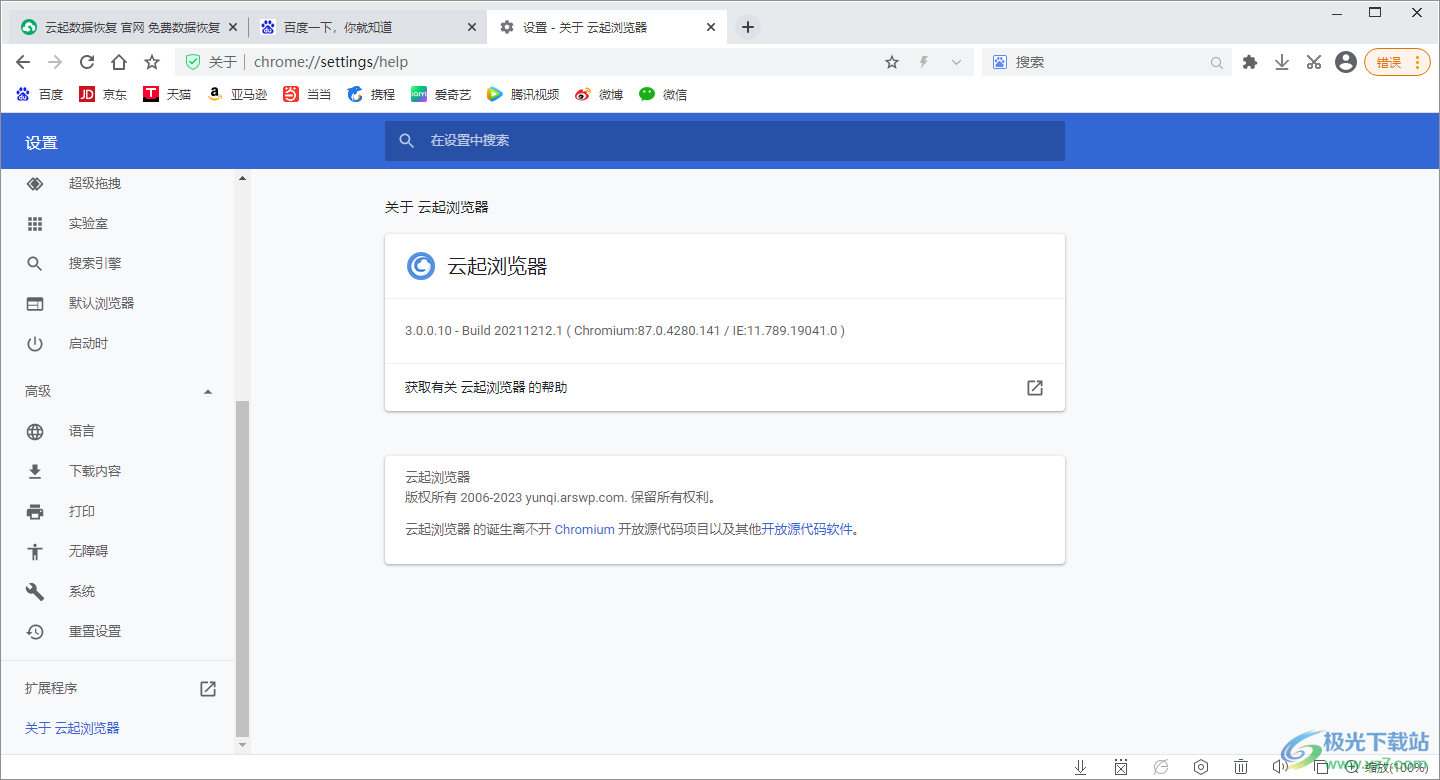Open the 爱奇艺 bookmark
The height and width of the screenshot is (780, 1440).
pos(441,94)
